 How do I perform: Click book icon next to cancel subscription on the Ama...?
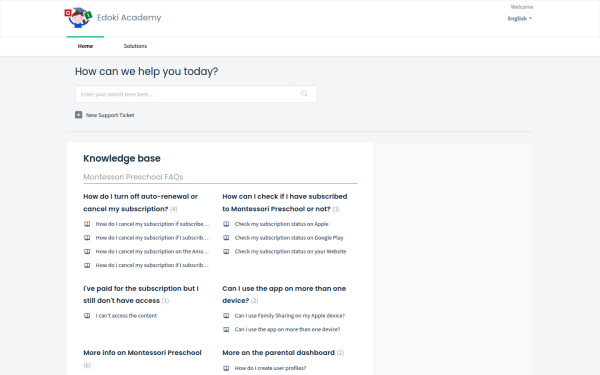87,252
